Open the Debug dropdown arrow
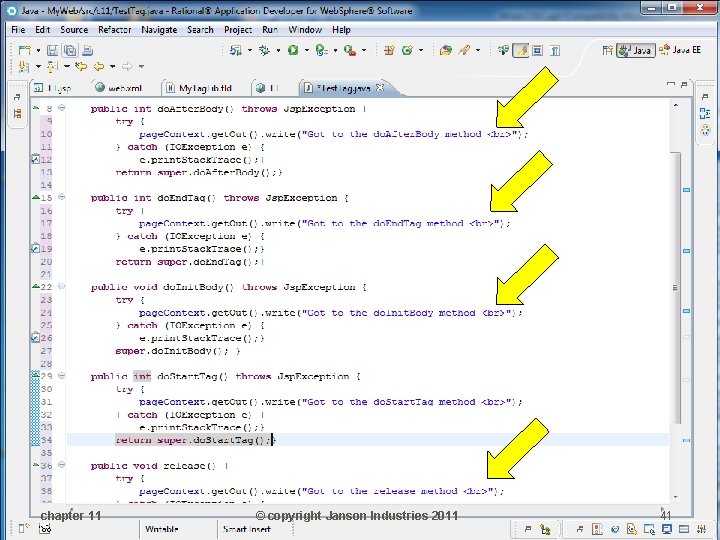 [x=278, y=50]
